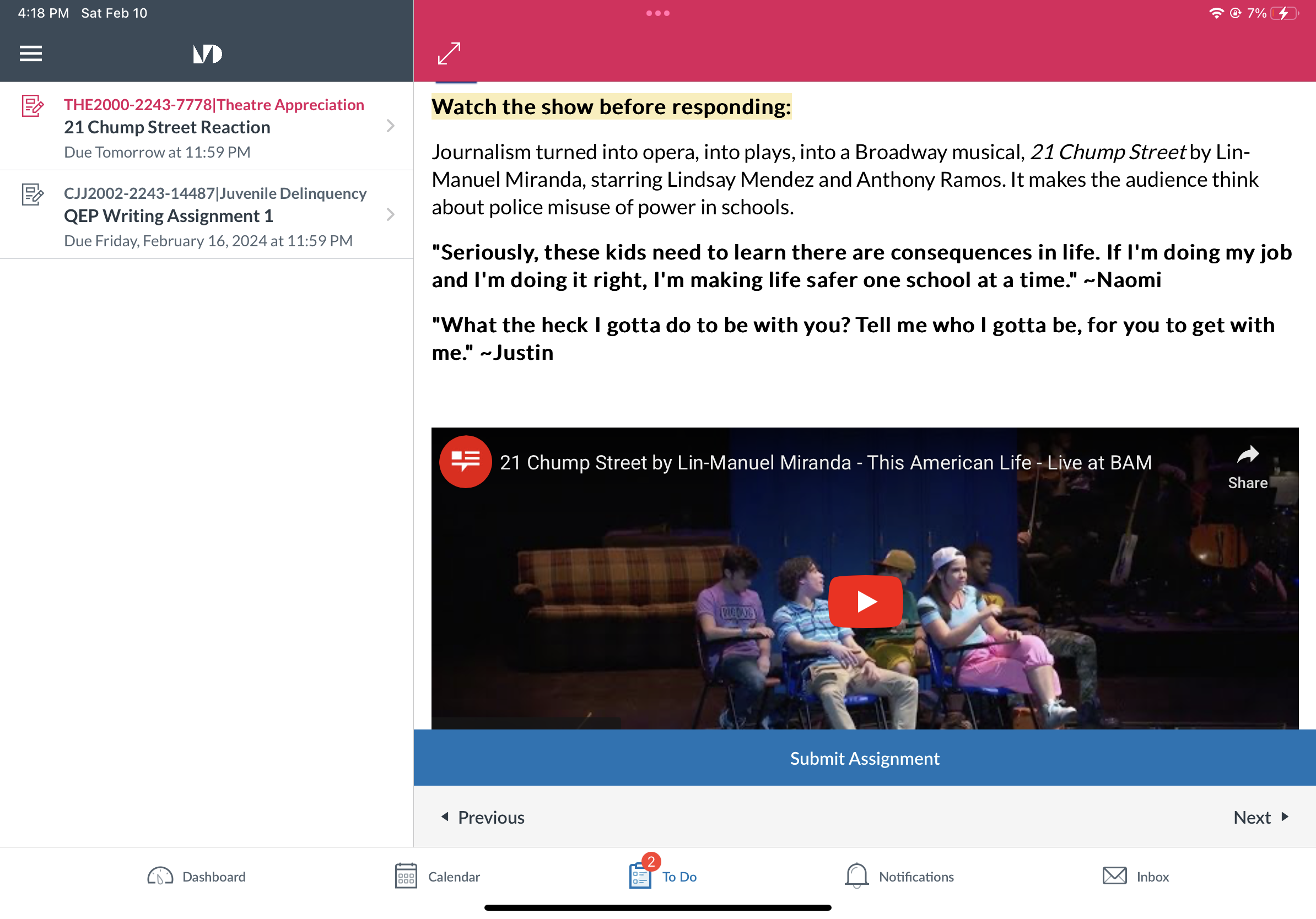This screenshot has height=919, width=1316.
Task: Tap the home indicator bar
Action: tap(658, 908)
